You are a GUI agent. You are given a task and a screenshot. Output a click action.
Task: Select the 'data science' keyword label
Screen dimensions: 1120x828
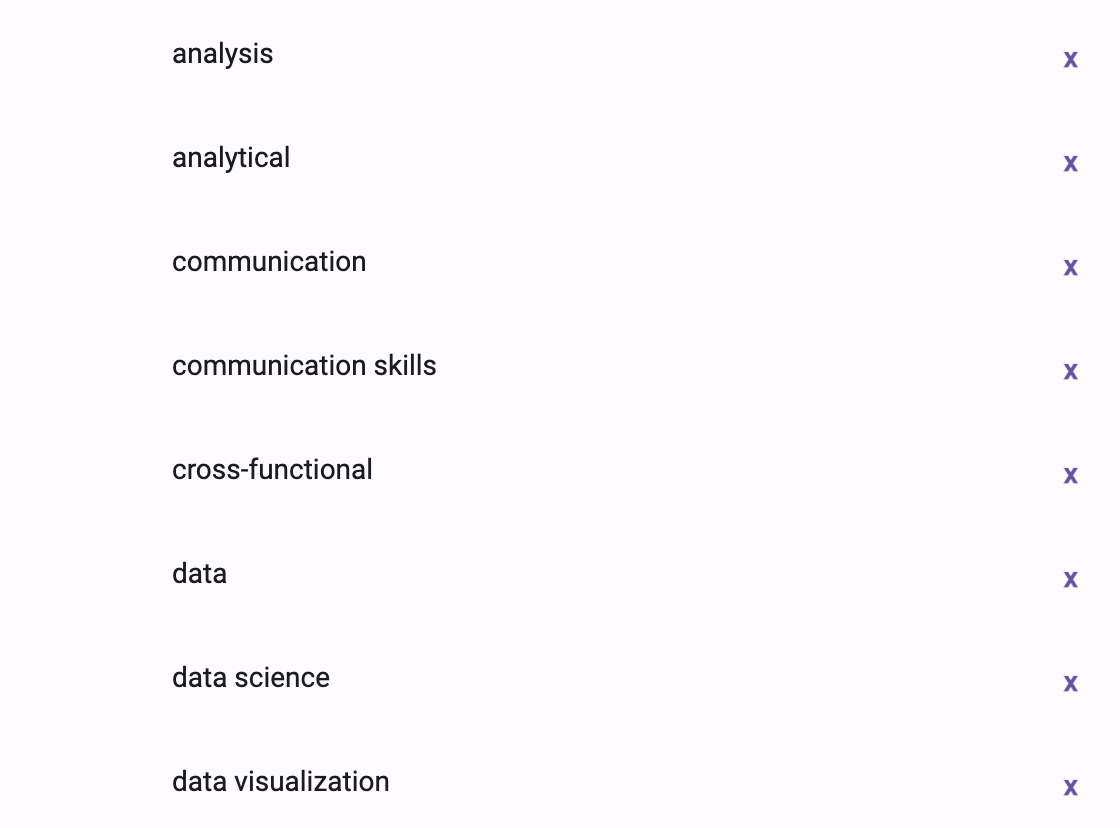[x=251, y=677]
